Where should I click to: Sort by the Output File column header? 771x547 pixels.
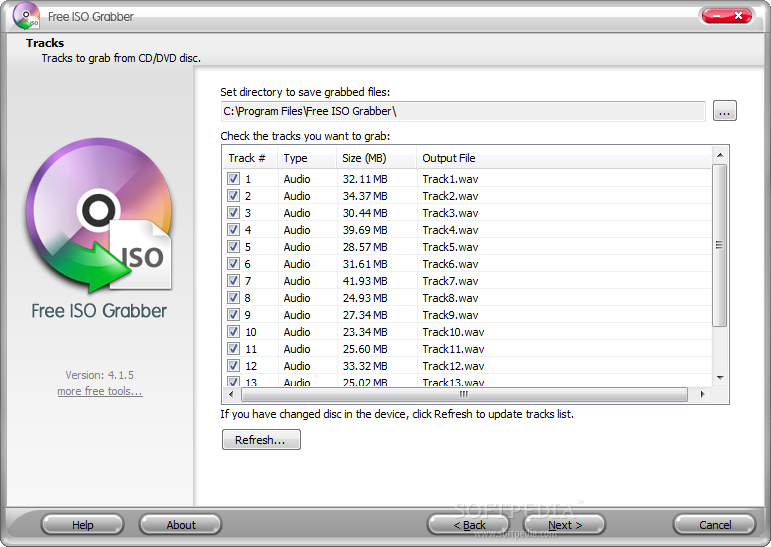563,158
